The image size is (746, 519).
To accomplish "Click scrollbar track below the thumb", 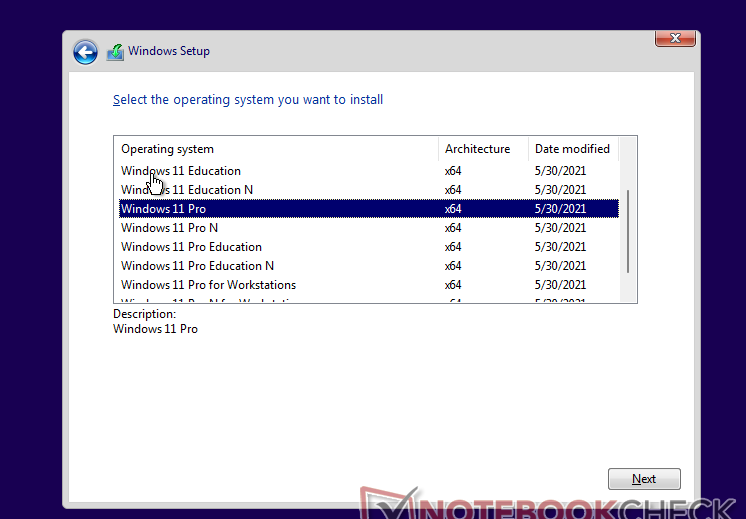I will (x=628, y=288).
